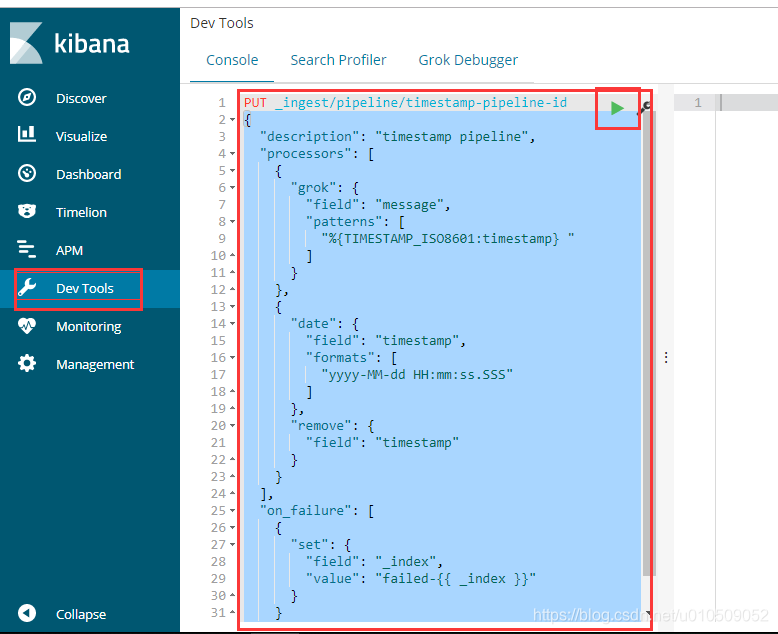Fold remove block at line 20
This screenshot has width=778, height=634.
[232, 426]
